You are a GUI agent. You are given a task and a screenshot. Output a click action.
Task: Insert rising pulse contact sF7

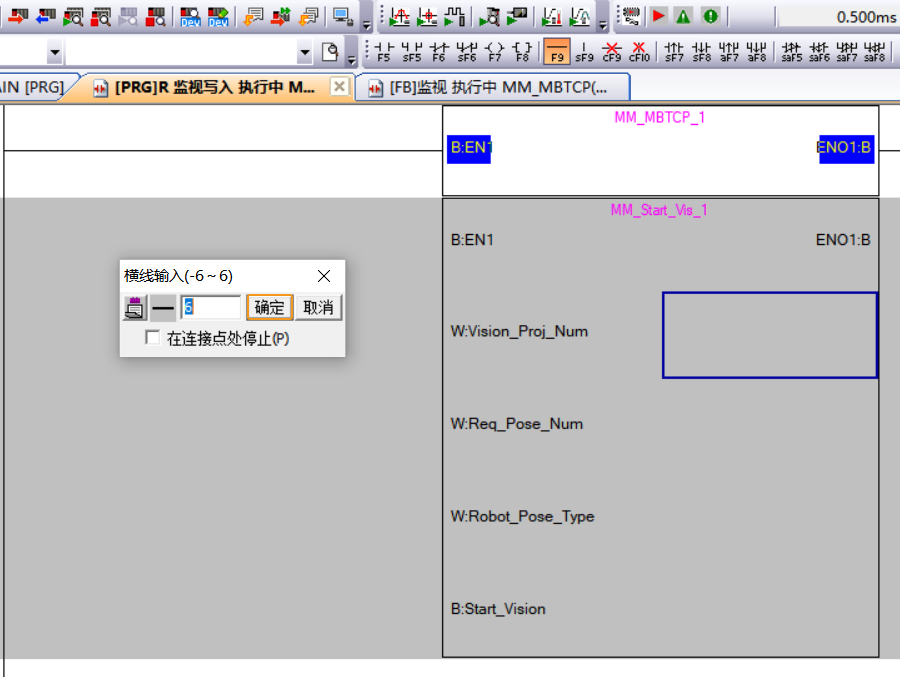point(674,52)
